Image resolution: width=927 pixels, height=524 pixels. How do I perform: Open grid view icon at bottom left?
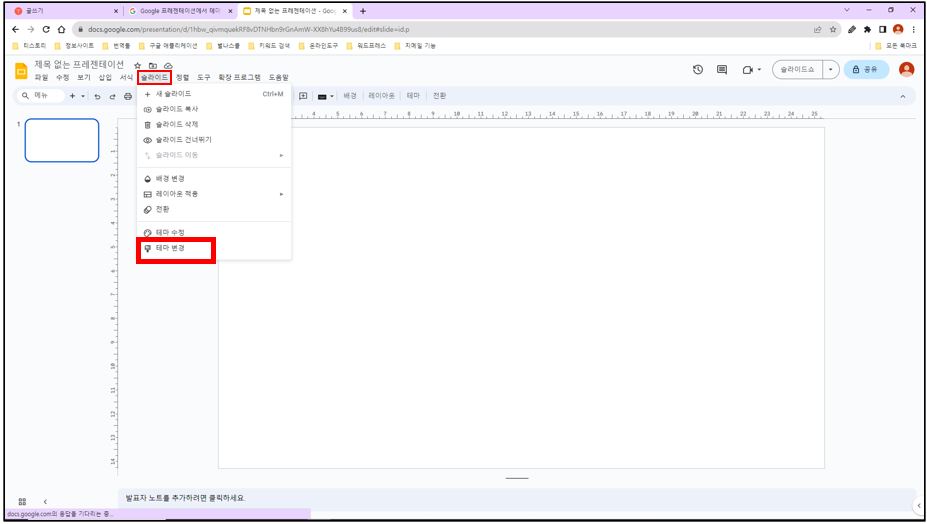(x=22, y=502)
